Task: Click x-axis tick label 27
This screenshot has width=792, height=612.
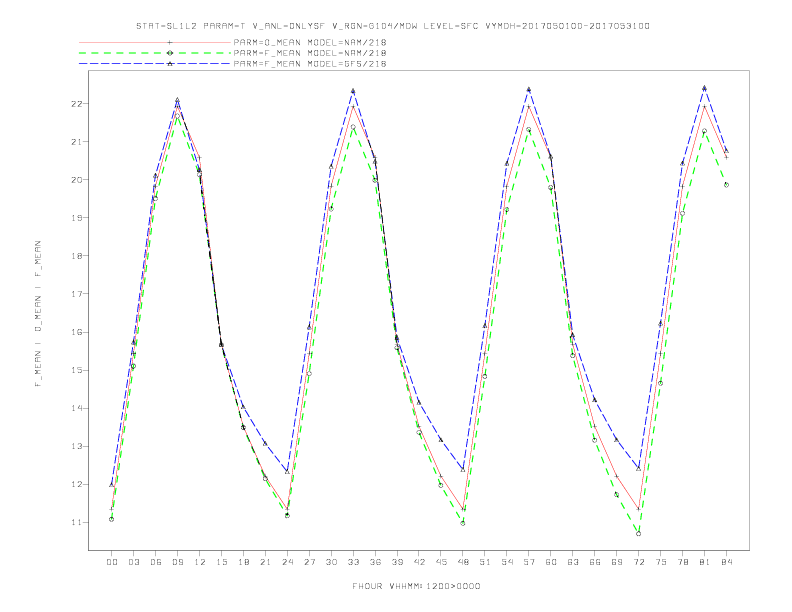Action: coord(309,562)
